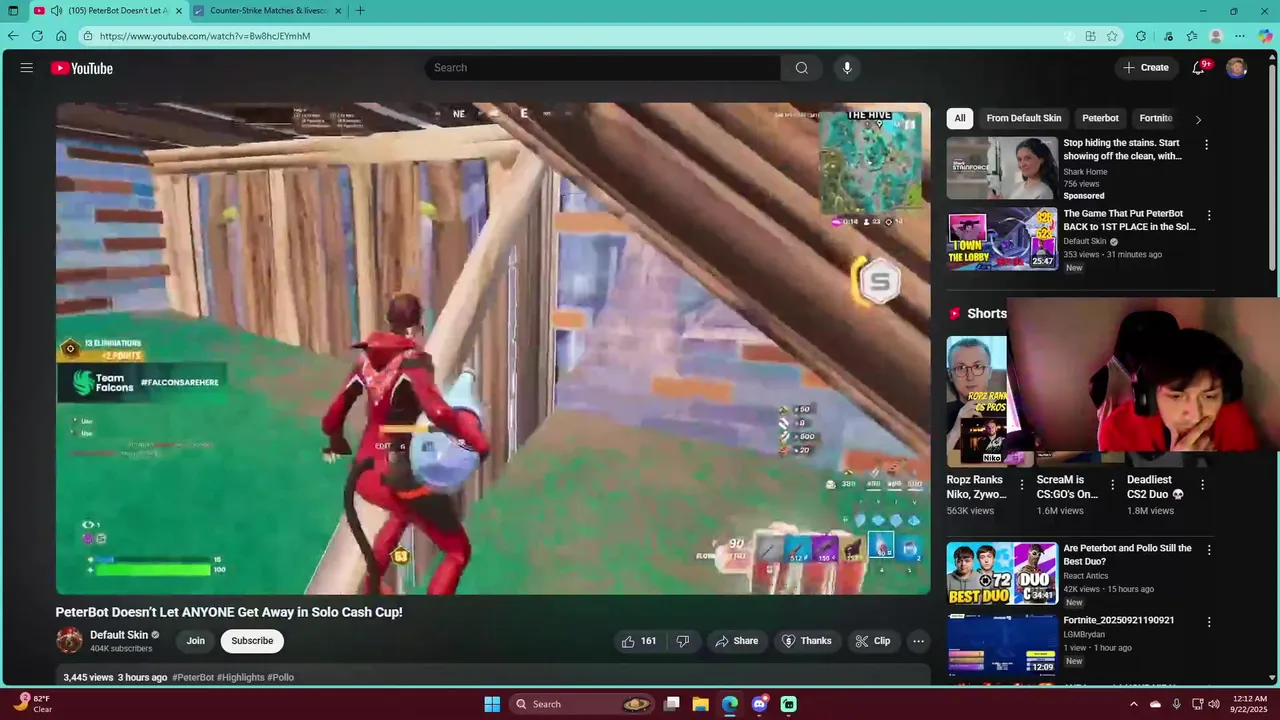Open options for Fortnite_20250921190921 video
This screenshot has width=1280, height=720.
click(x=1209, y=622)
